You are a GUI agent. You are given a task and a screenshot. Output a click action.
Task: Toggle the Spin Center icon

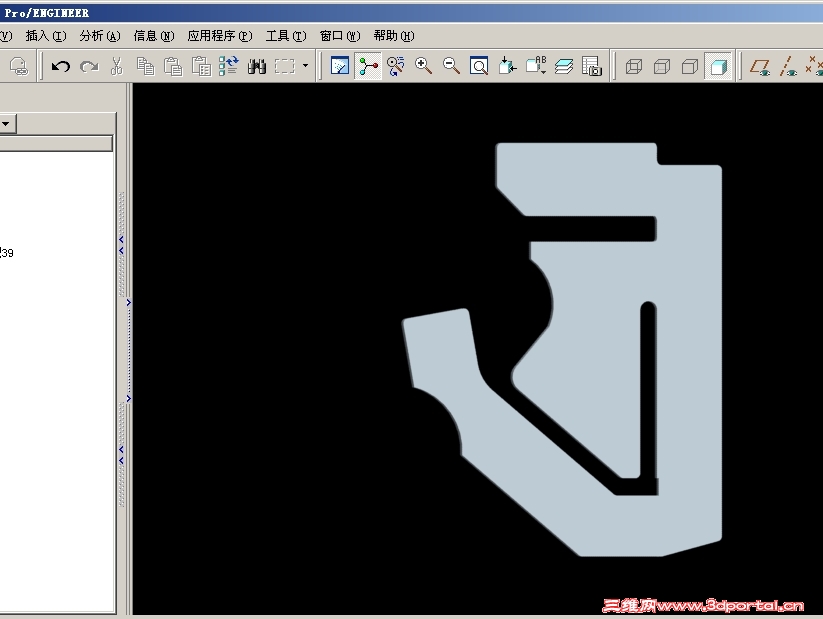[368, 66]
